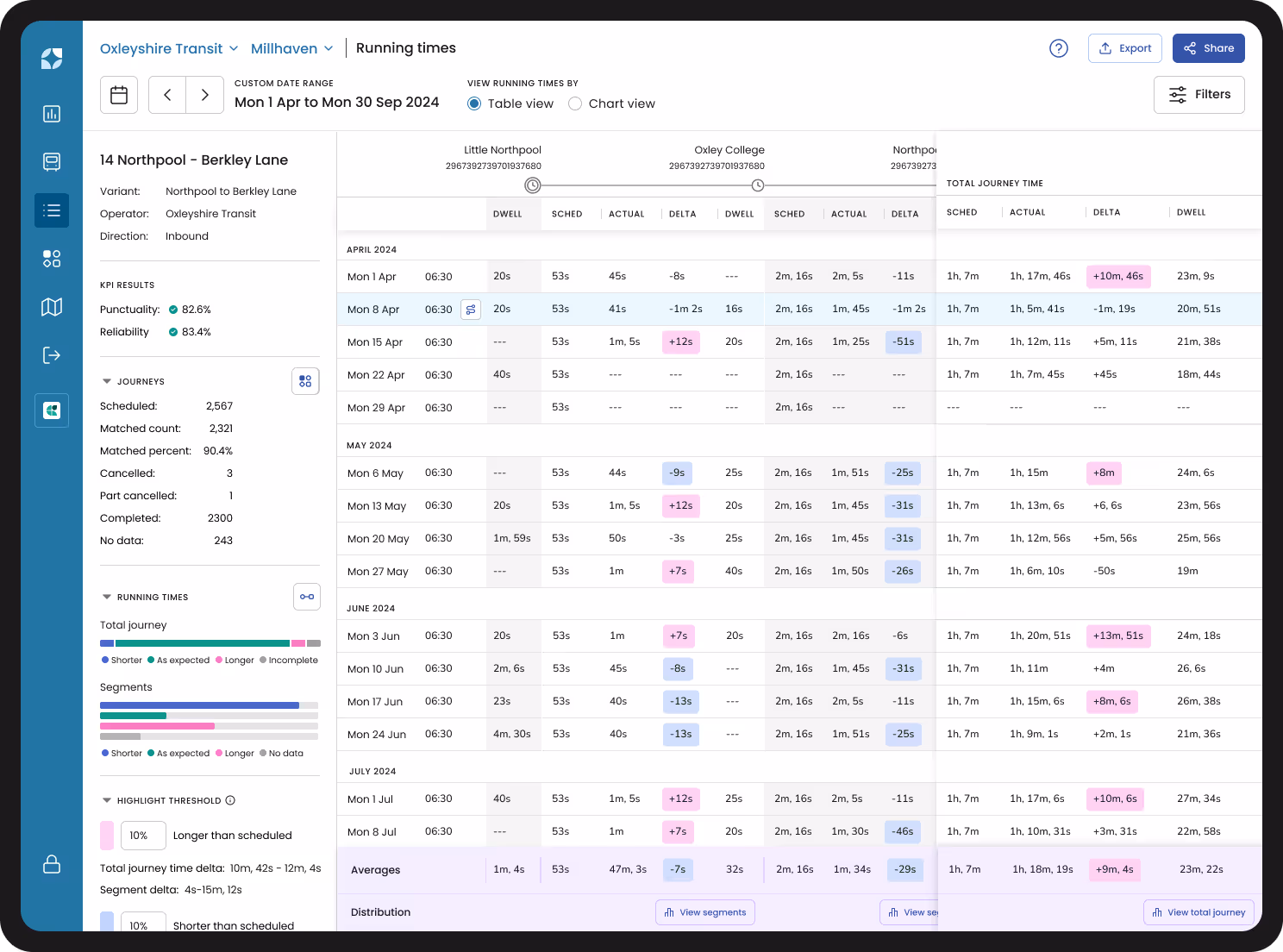The height and width of the screenshot is (952, 1283).
Task: Open the Millhaven dropdown
Action: (292, 48)
